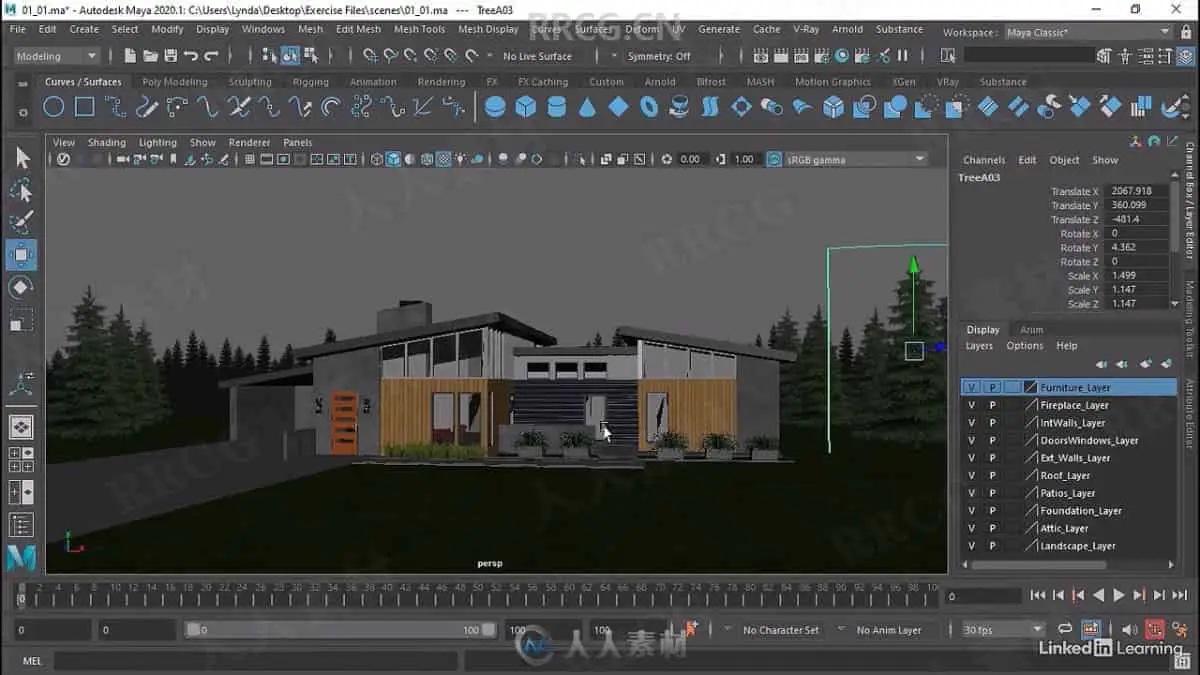Toggle playback P of Attic_Layer
Viewport: 1200px width, 675px height.
[992, 528]
